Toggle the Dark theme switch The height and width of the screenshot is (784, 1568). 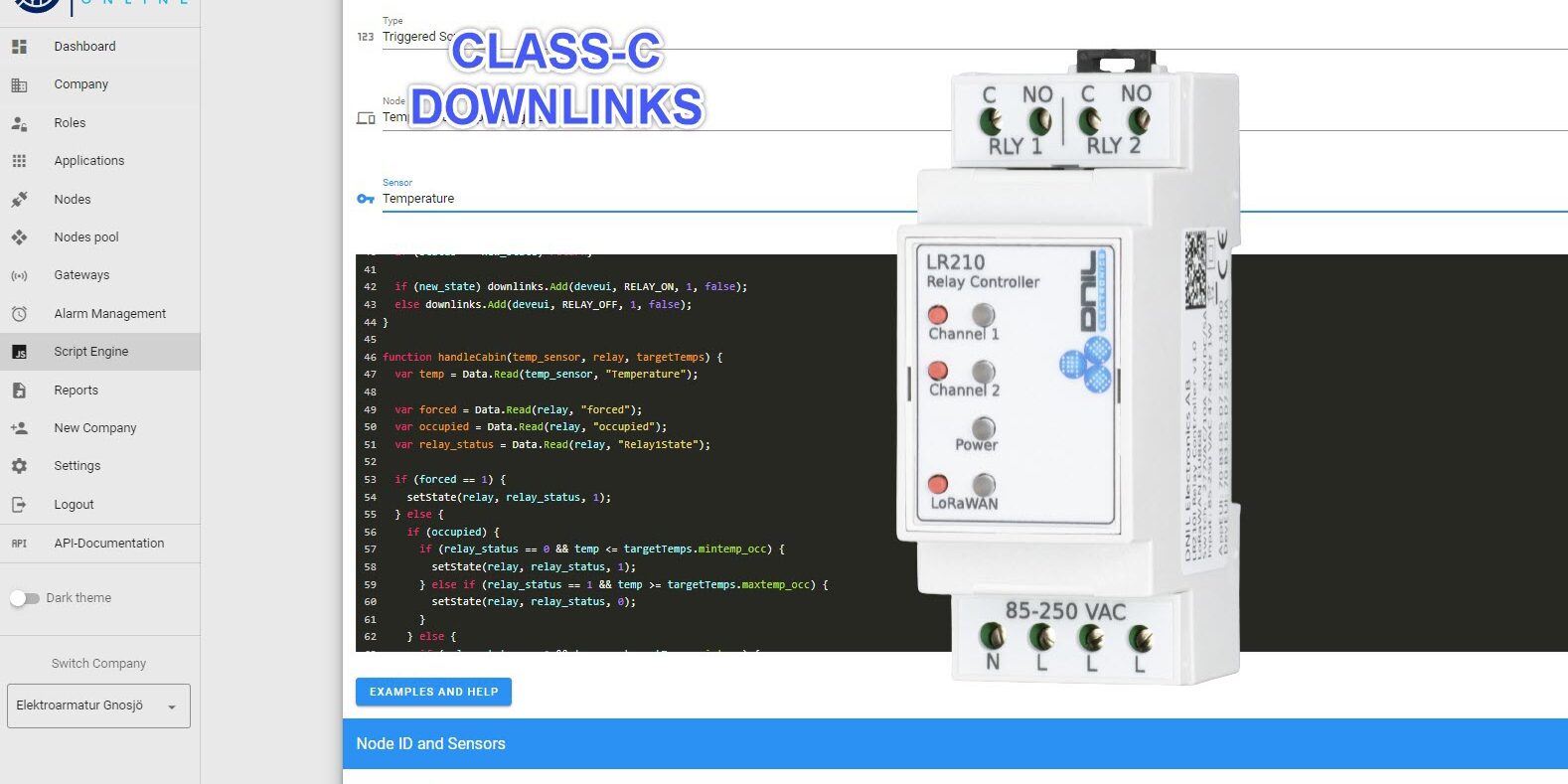point(24,598)
